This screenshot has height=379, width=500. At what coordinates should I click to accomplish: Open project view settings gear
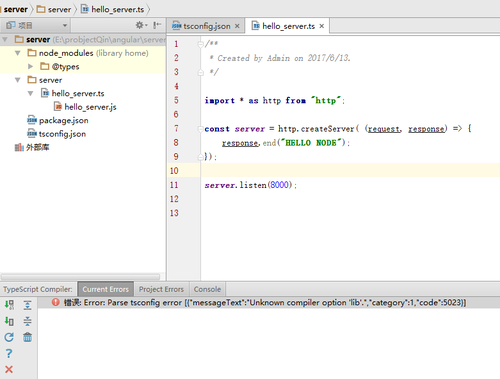[140, 25]
